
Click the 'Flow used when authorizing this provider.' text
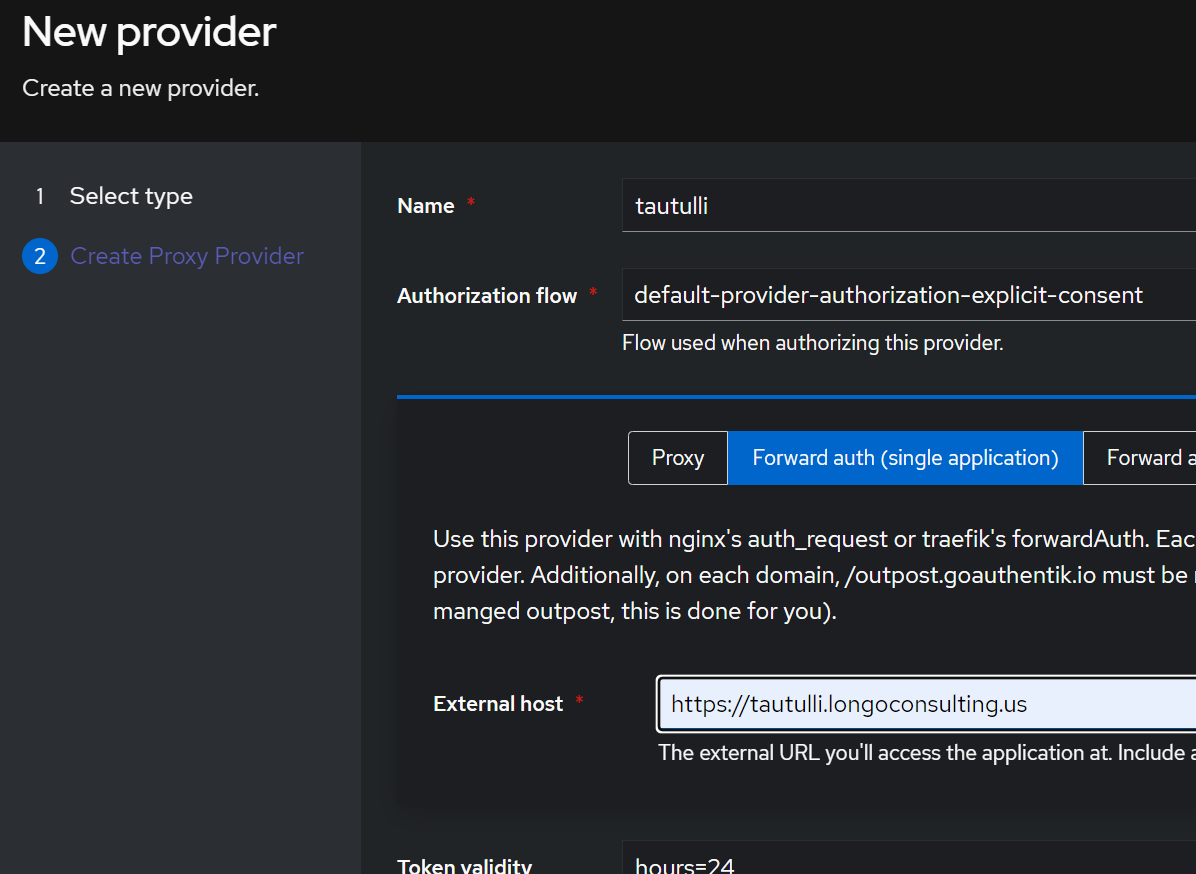click(x=812, y=343)
